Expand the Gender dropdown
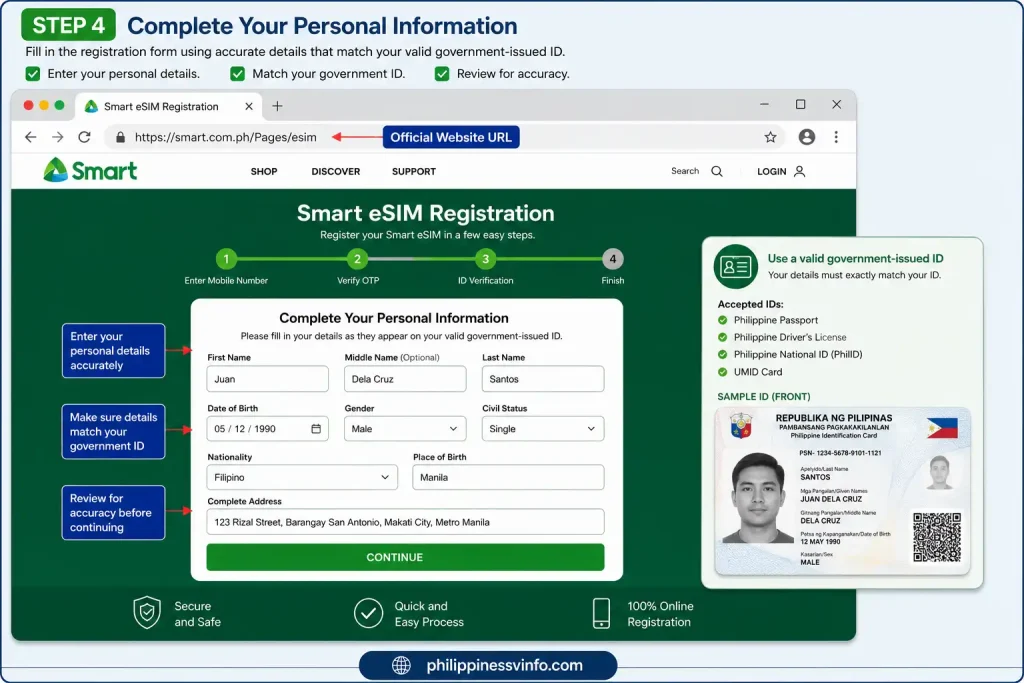This screenshot has width=1024, height=683. (x=405, y=429)
